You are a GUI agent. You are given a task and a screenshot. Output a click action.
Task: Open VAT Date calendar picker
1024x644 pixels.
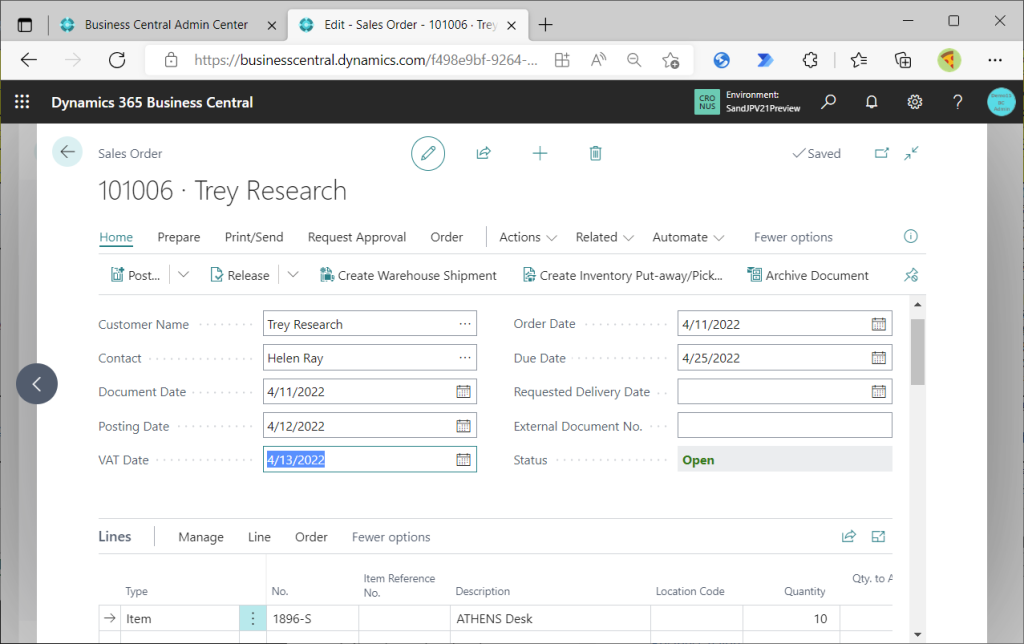tap(463, 460)
